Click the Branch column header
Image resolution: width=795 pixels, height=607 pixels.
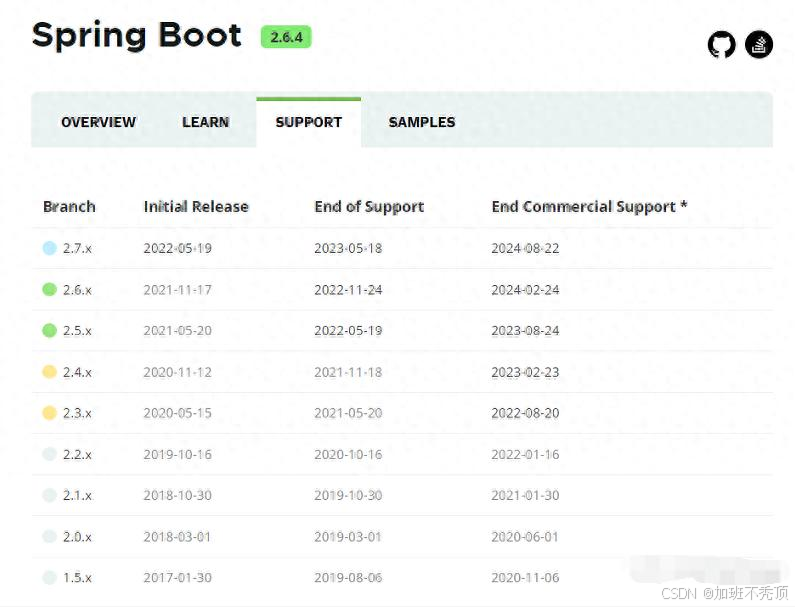(x=69, y=206)
